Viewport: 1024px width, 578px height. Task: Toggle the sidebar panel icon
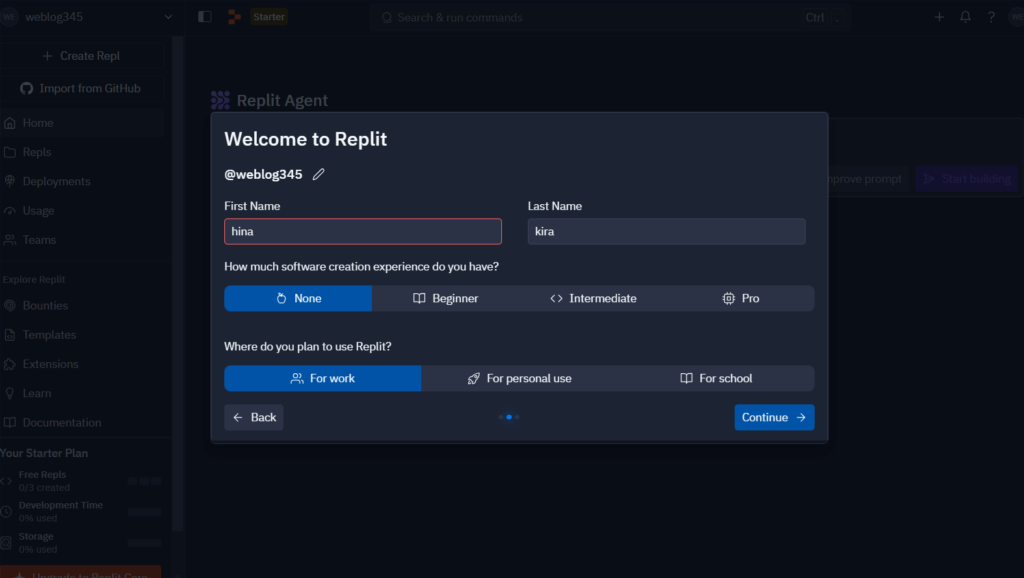pyautogui.click(x=205, y=17)
